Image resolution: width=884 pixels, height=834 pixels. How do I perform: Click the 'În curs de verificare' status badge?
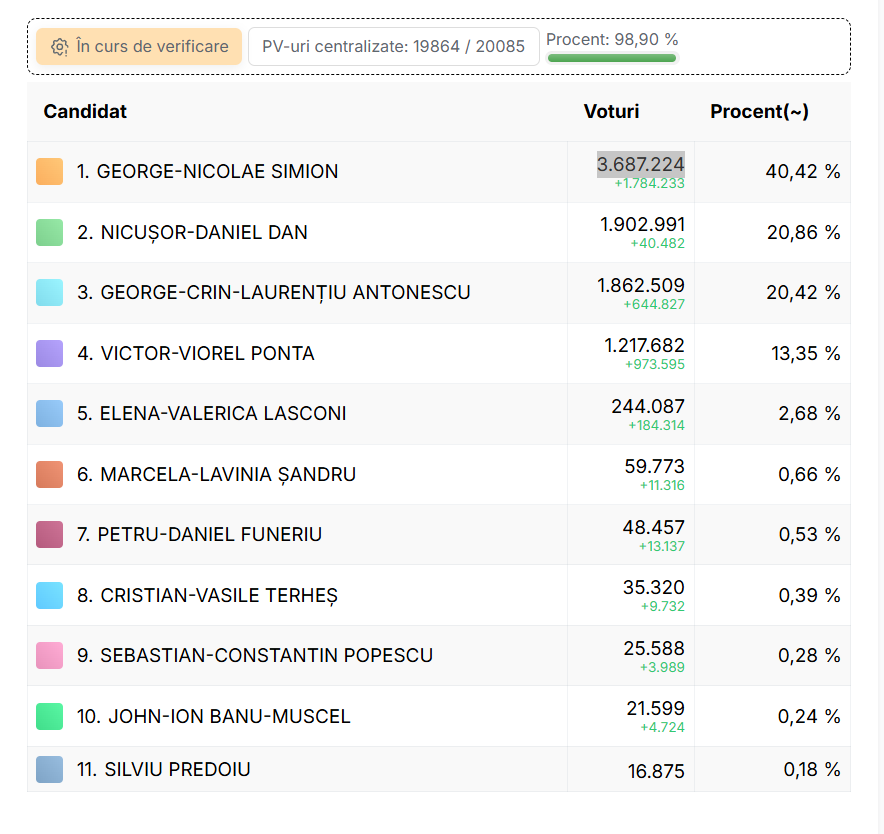click(139, 47)
